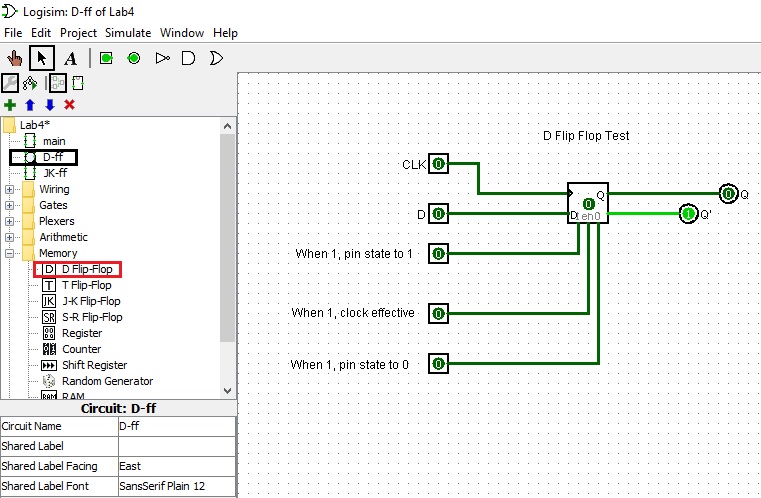Change Shared Label Font SansSerif Plain 12
This screenshot has width=761, height=498.
[177, 486]
